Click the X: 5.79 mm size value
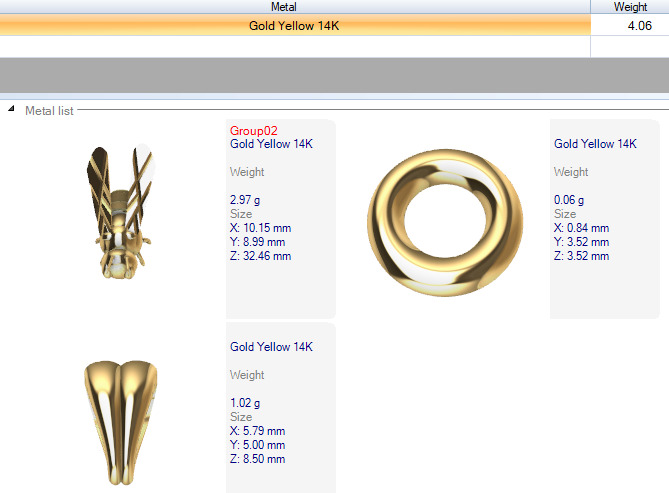 point(257,431)
